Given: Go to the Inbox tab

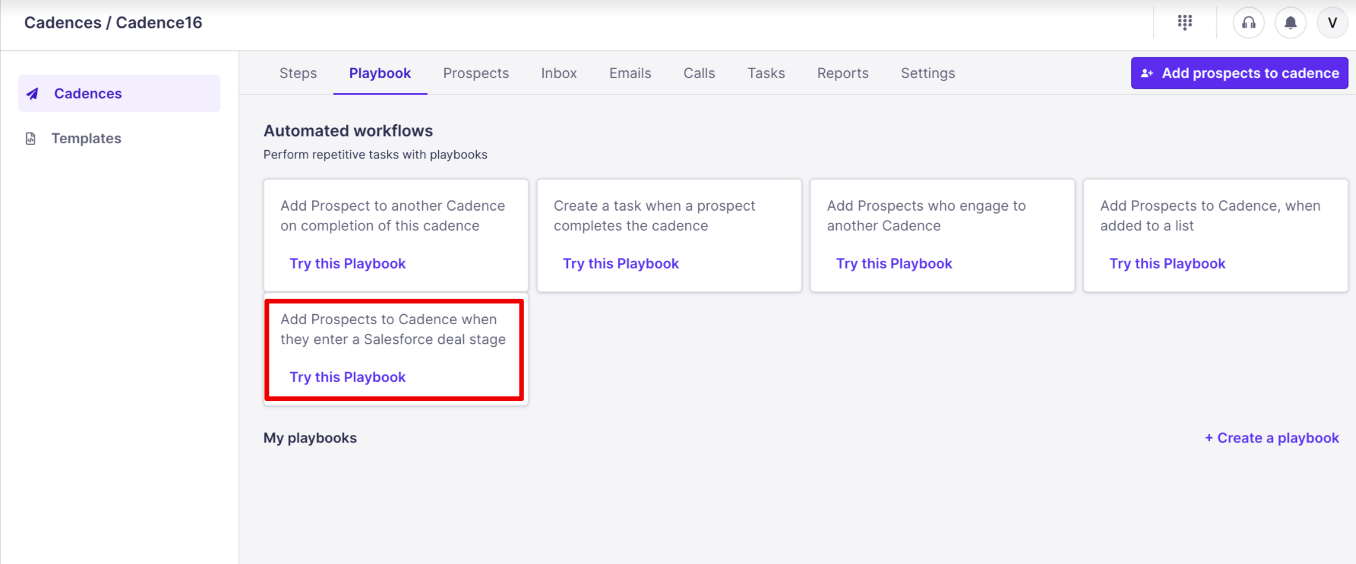Looking at the screenshot, I should 559,73.
